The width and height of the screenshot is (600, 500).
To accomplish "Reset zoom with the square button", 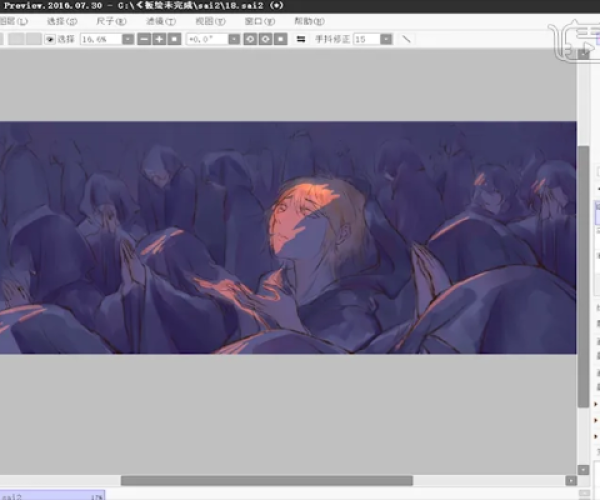I will point(174,39).
